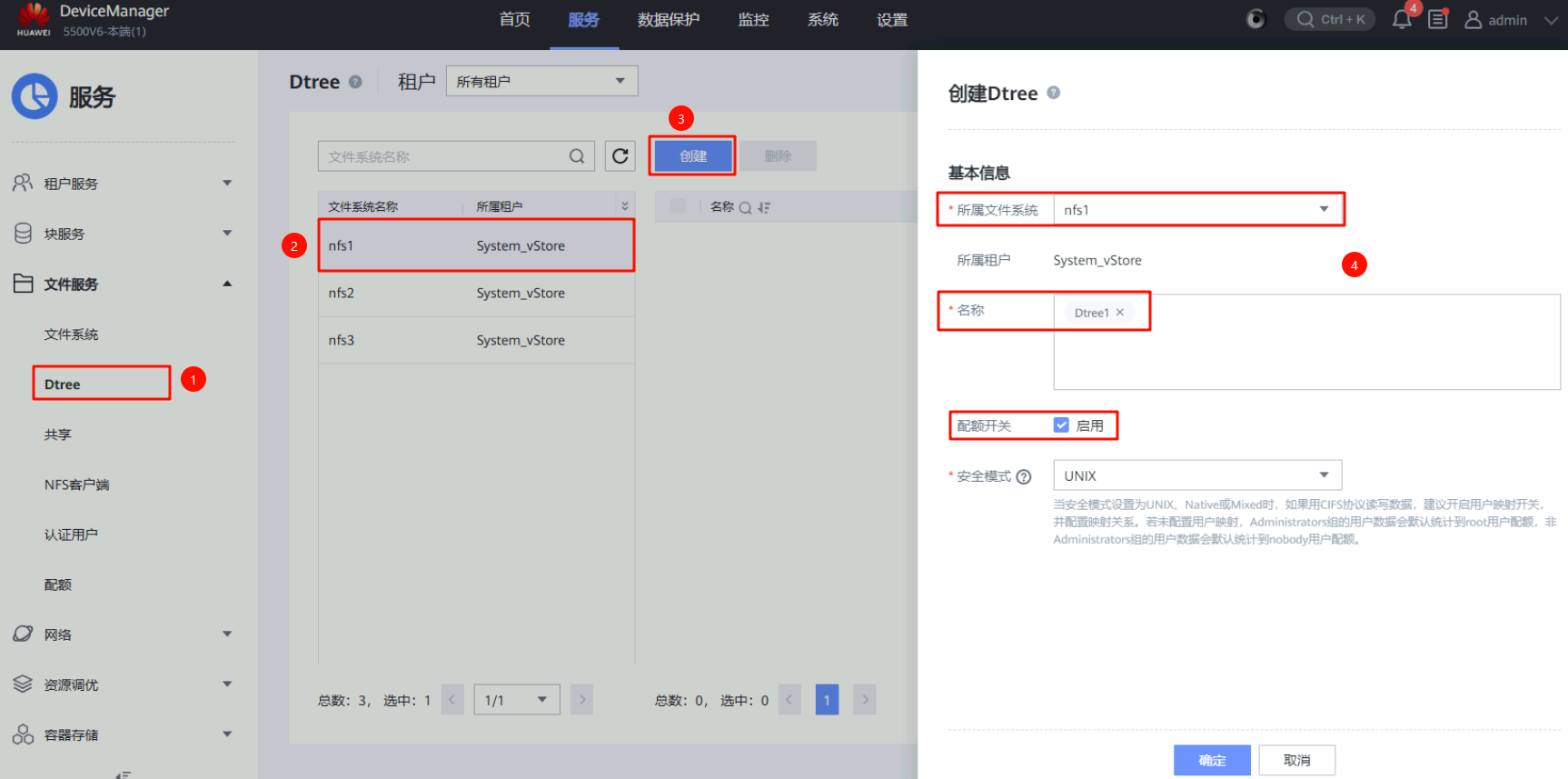Toggle select-all checkbox in Dtree table header
The image size is (1568, 779).
678,206
